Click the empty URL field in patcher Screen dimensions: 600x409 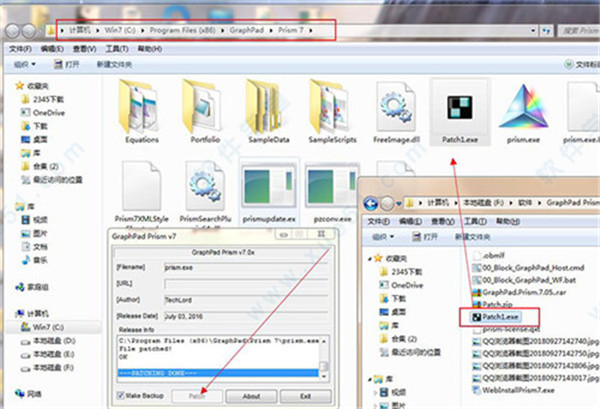246,284
